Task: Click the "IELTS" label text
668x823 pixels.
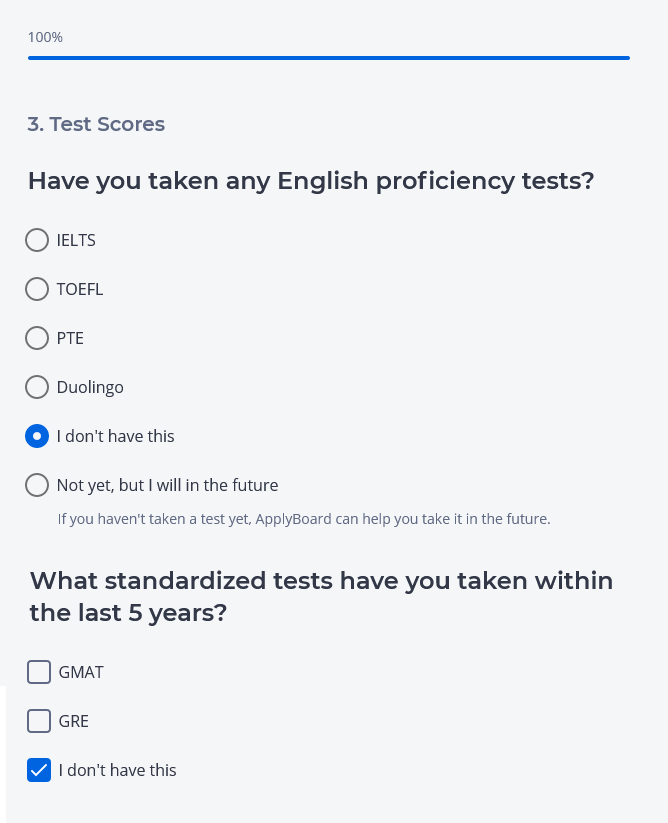Action: pyautogui.click(x=76, y=240)
